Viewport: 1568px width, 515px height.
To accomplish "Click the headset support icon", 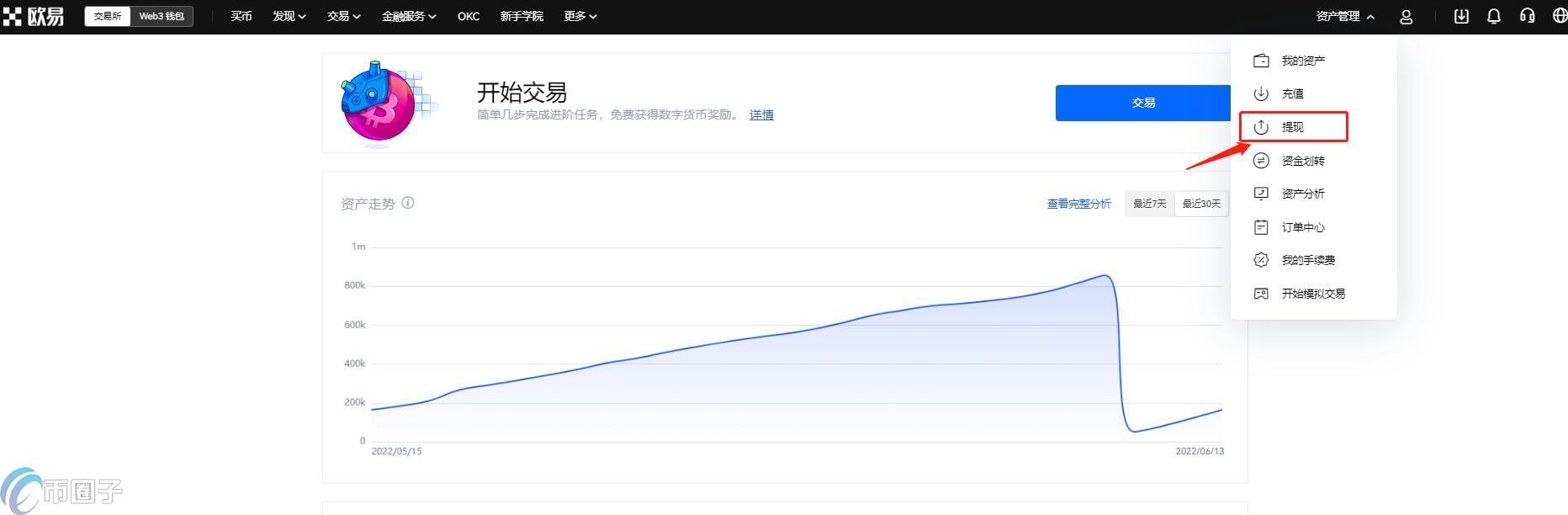I will point(1527,17).
